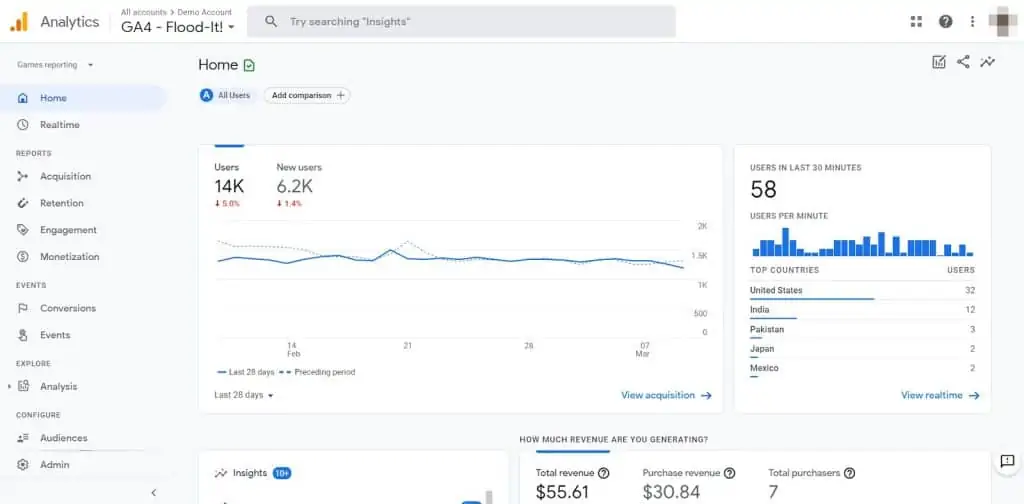Select the New users metric tab
Screen dimensions: 1024x504
click(299, 186)
